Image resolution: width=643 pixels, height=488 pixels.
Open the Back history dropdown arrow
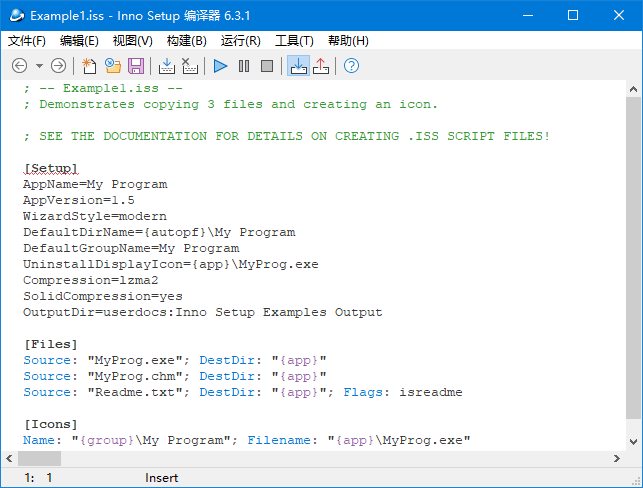point(39,66)
